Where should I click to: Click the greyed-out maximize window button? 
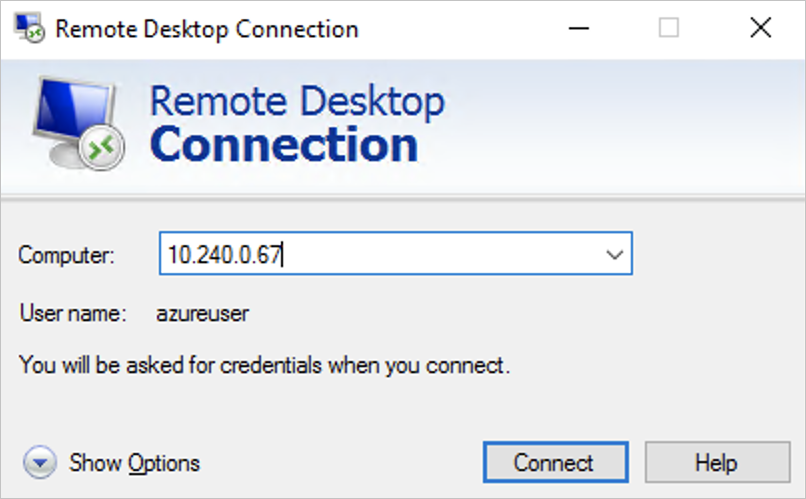(668, 28)
